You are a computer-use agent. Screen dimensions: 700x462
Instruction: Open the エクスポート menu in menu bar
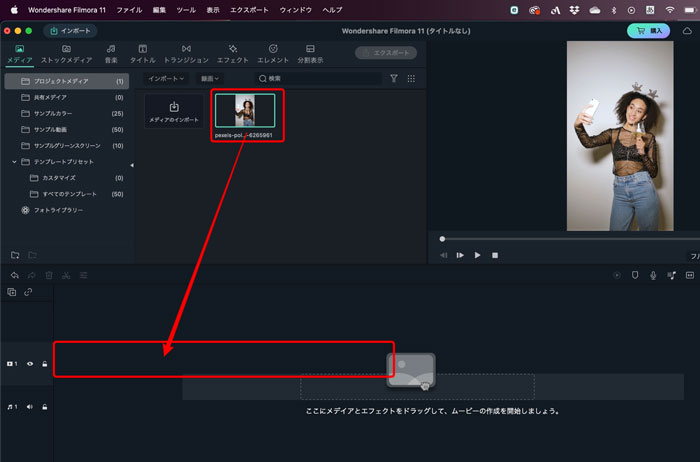pyautogui.click(x=249, y=10)
